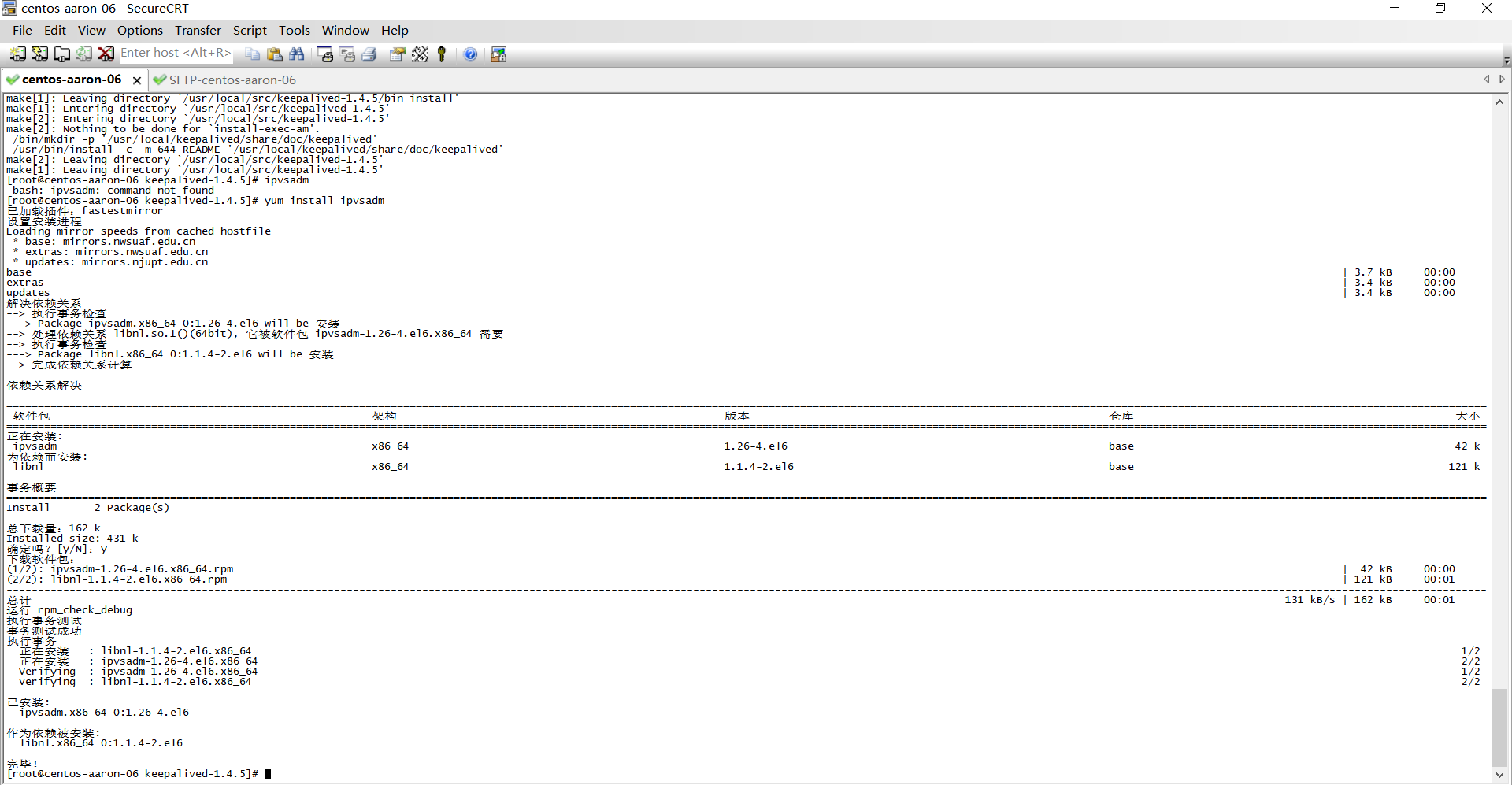Select the centos-aaron-06 session tab
The image size is (1512, 785).
(71, 80)
